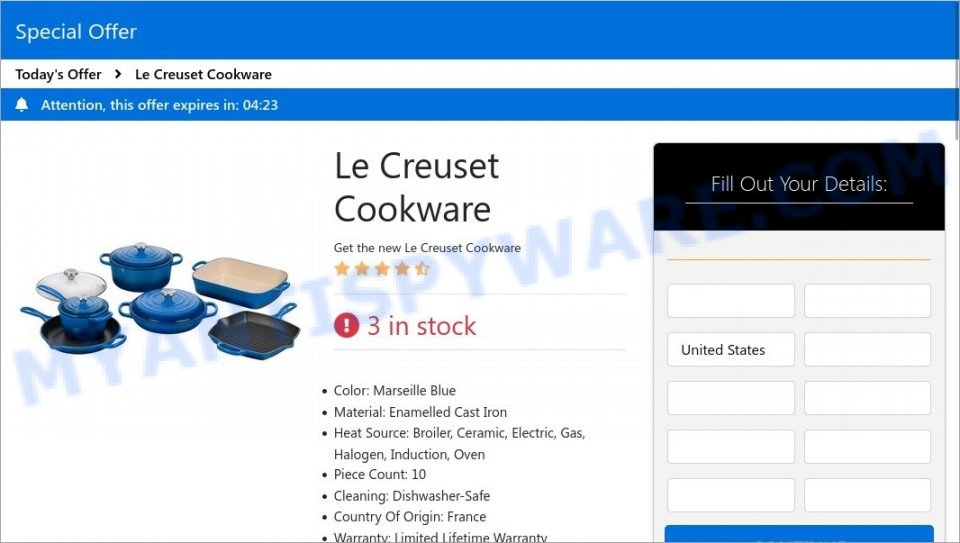Viewport: 960px width, 543px height.
Task: Click the offer expiry countdown banner
Action: point(480,105)
